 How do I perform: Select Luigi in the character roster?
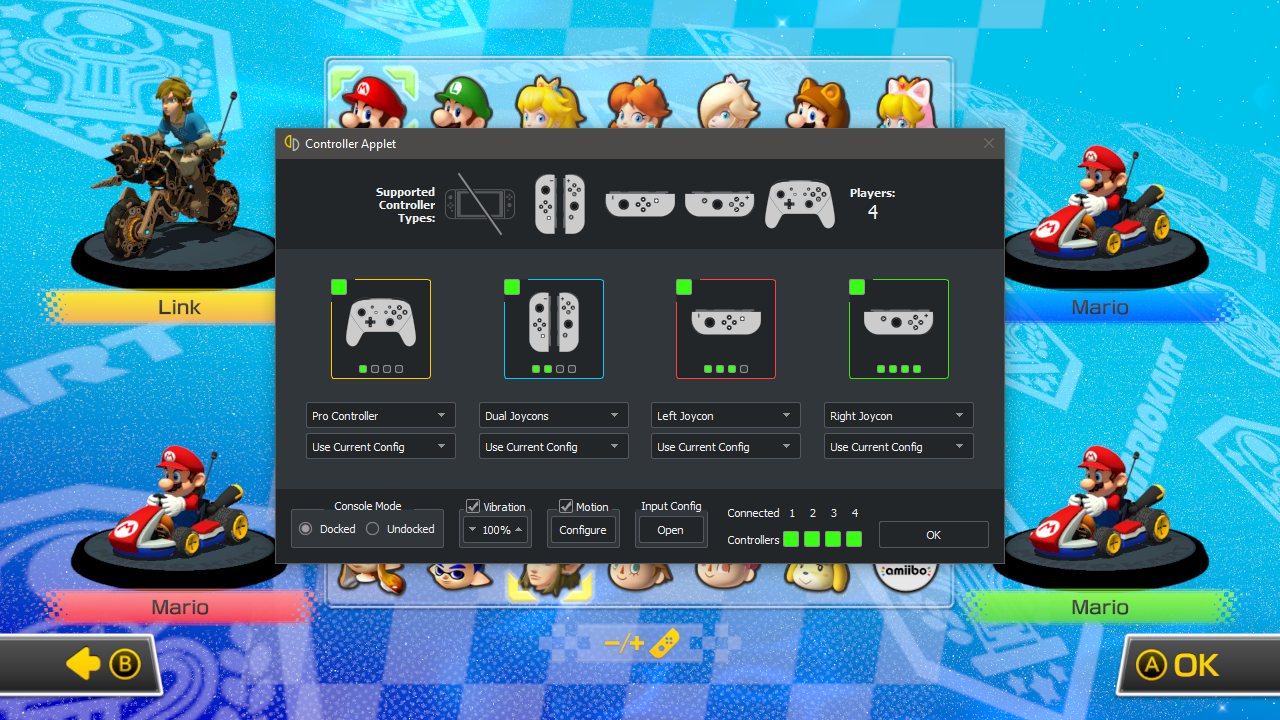click(462, 101)
